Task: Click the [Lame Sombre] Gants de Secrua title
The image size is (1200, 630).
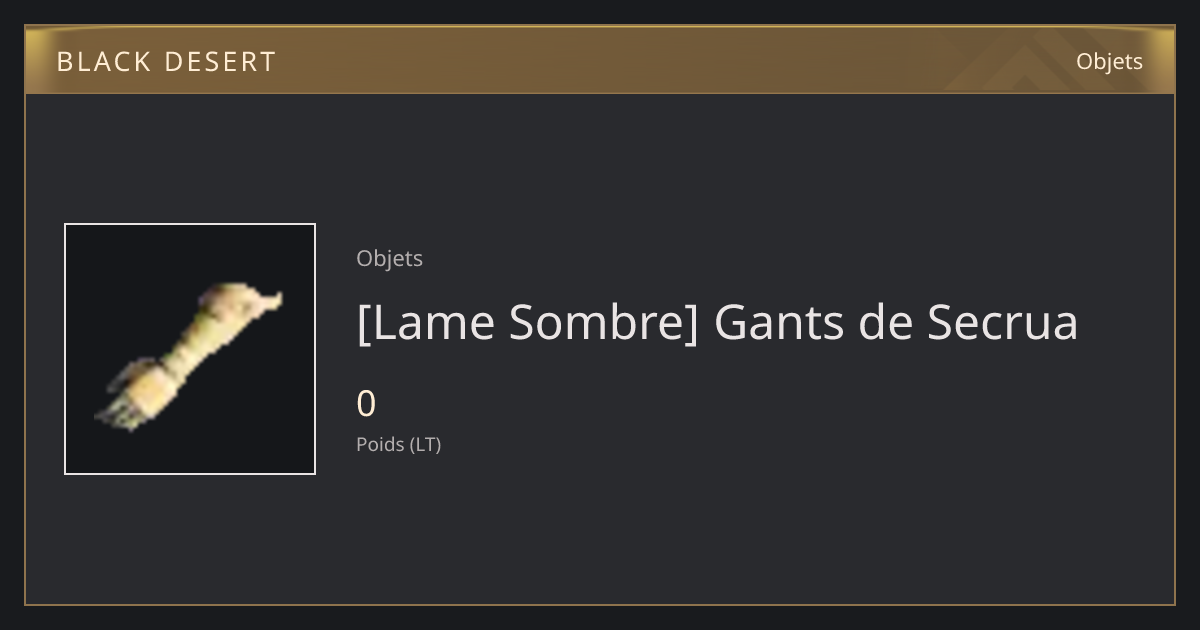Action: (717, 322)
